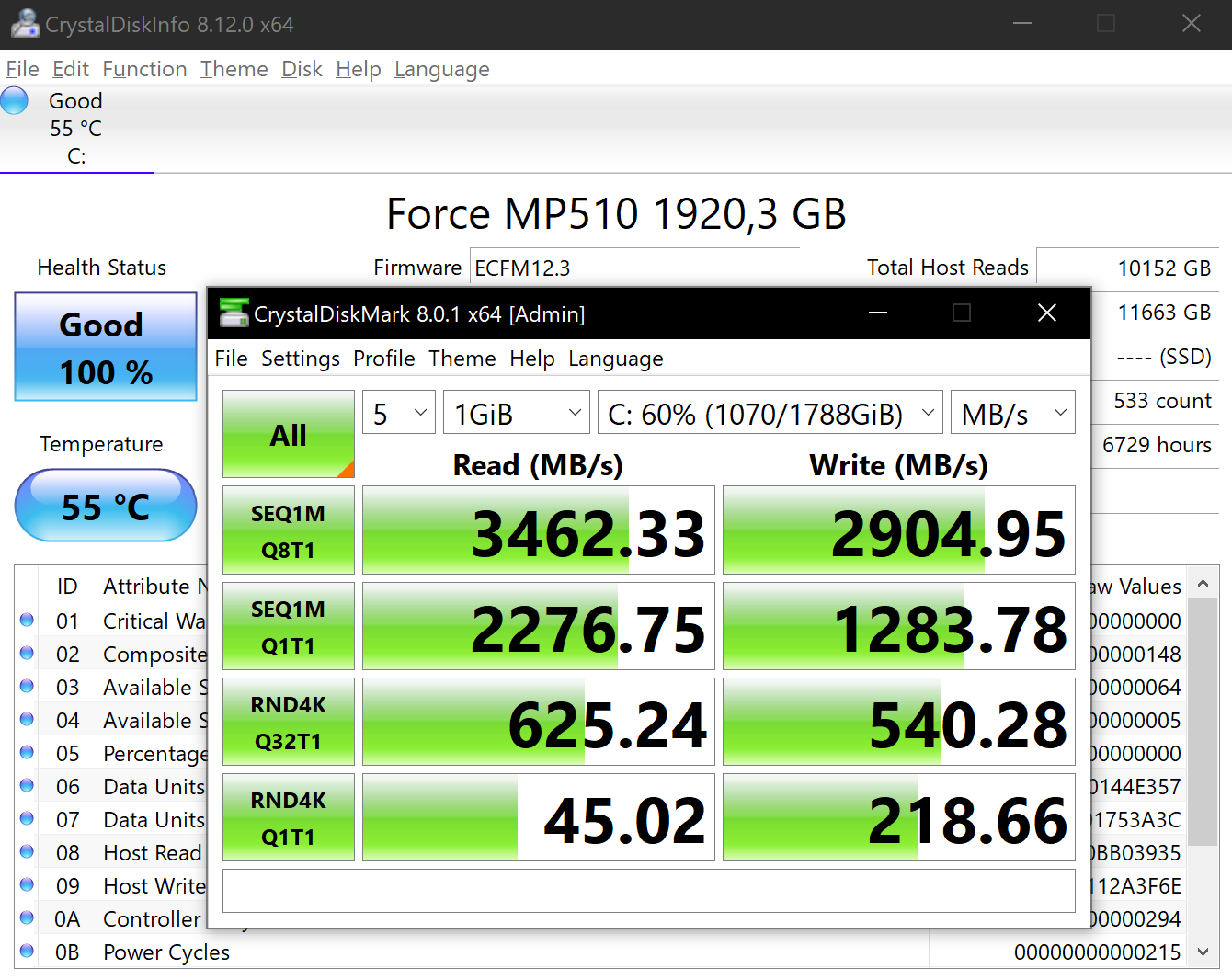1232x980 pixels.
Task: Click the empty comment field in CrystalDiskMark
Action: (649, 891)
